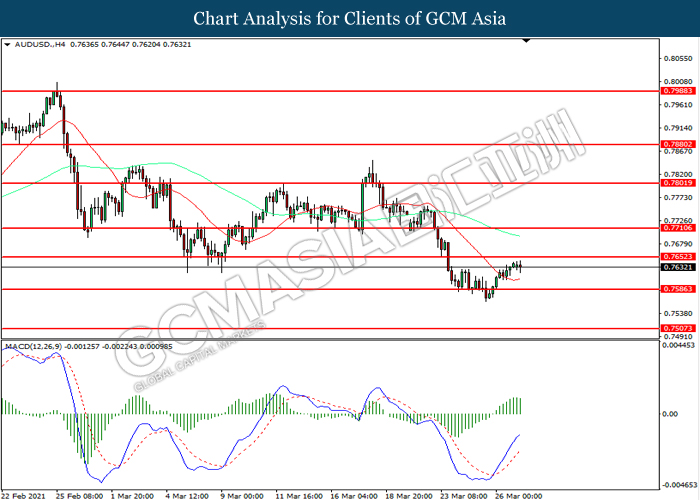
Task: Select the 0.75863 support price label
Action: 678,289
